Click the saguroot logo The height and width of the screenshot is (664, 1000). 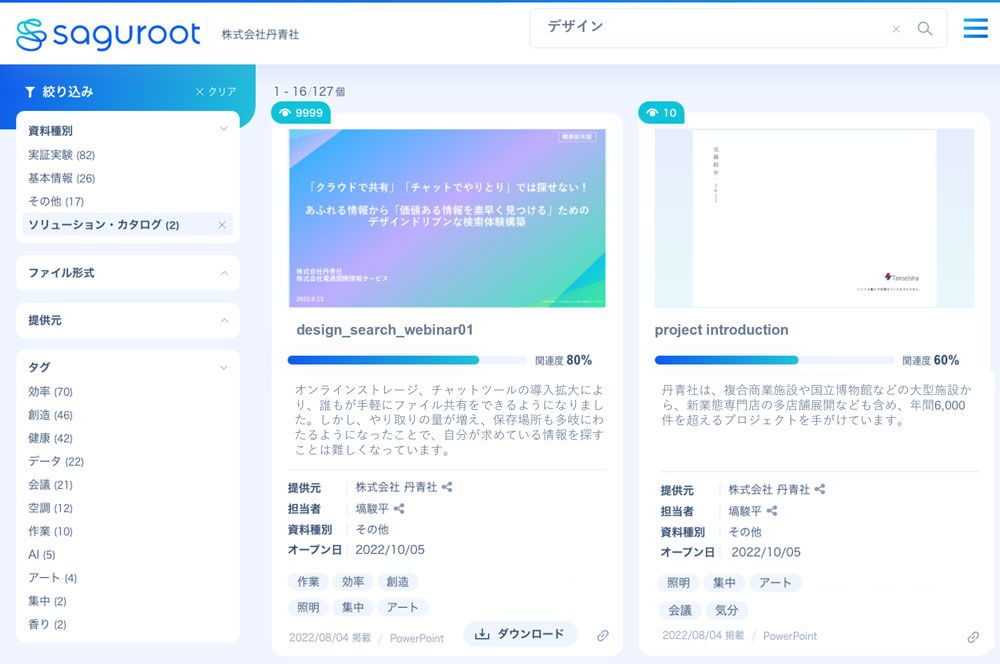tap(108, 34)
